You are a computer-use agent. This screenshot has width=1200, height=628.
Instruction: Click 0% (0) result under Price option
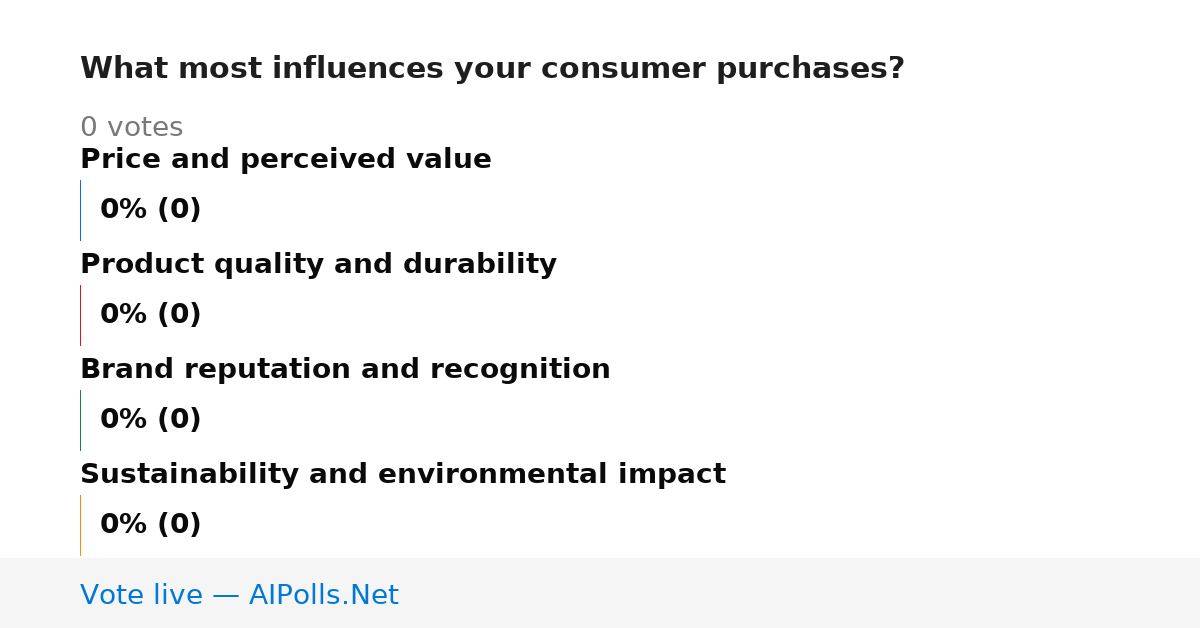coord(150,210)
